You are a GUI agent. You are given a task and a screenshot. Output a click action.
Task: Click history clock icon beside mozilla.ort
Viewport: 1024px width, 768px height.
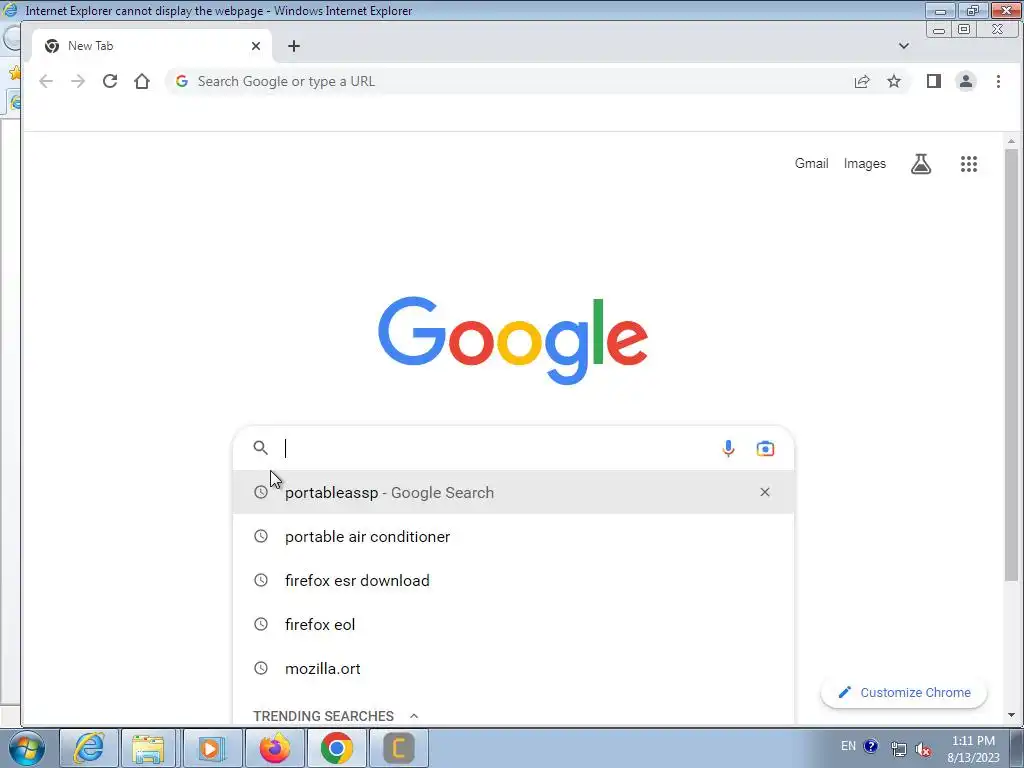pos(261,668)
